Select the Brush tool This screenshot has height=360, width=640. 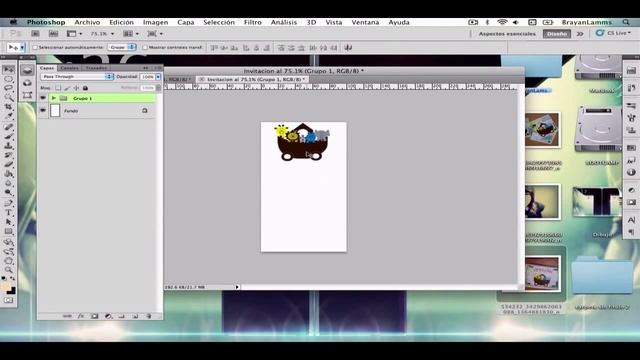click(8, 136)
